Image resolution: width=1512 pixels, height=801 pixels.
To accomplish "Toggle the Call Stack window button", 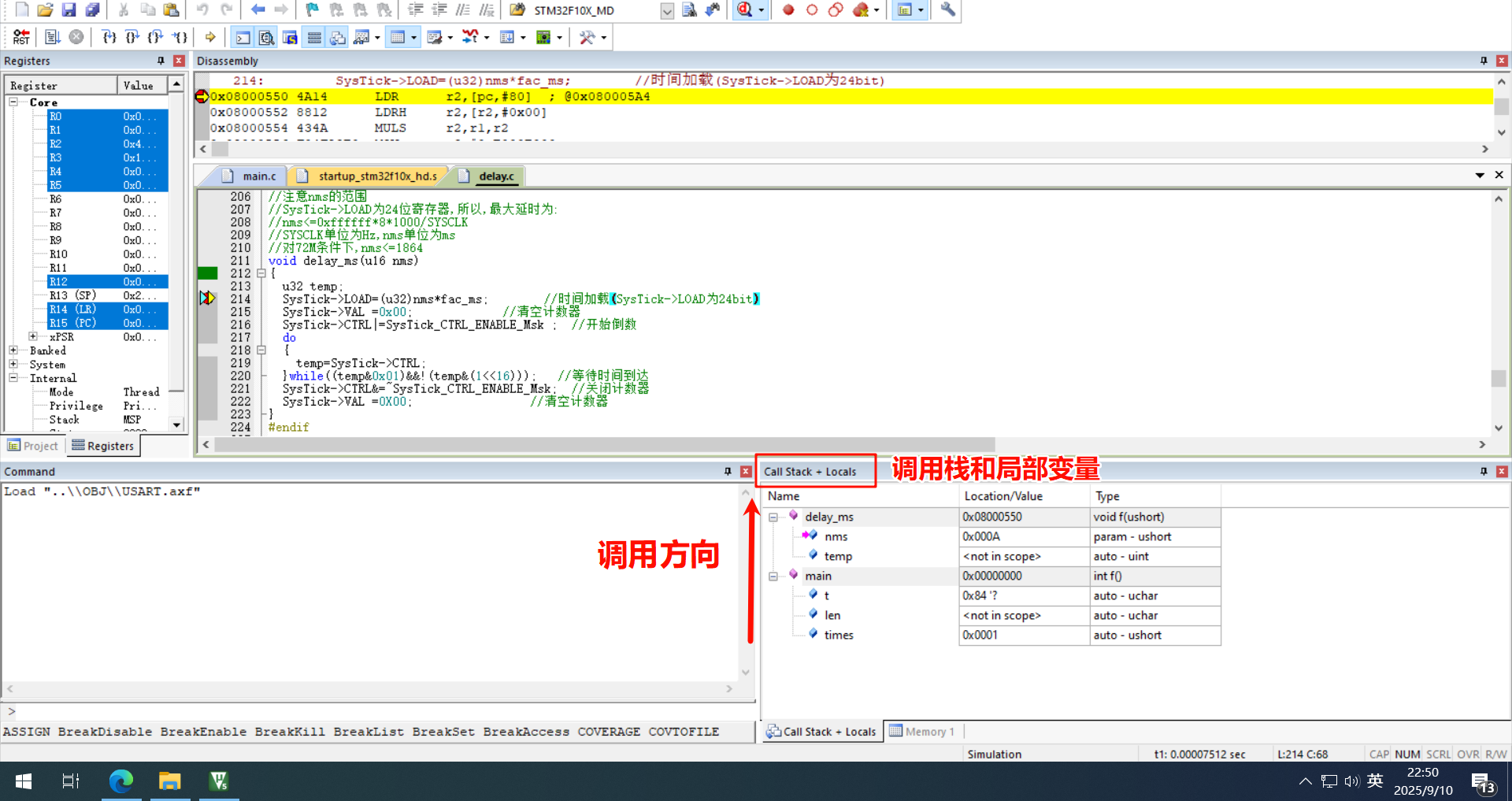I will (x=338, y=37).
